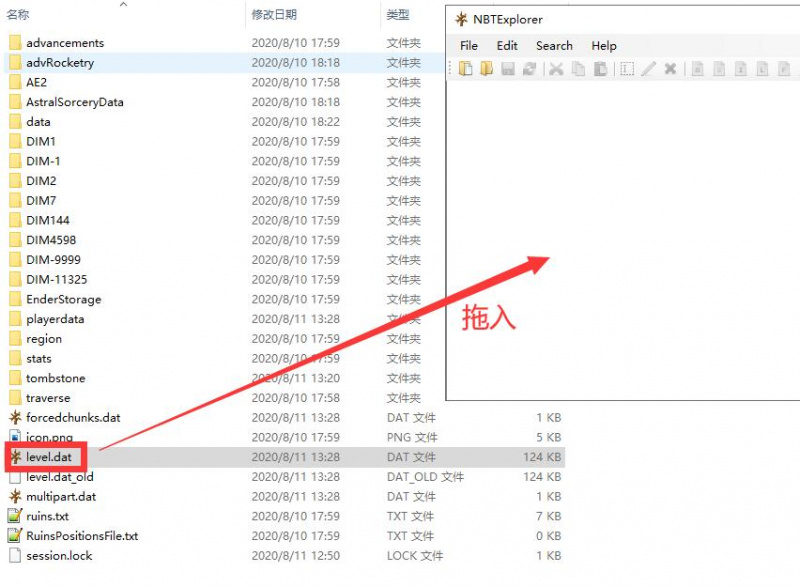Screen dimensions: 800x587
Task: Select the advRocketry folder
Action: pyautogui.click(x=59, y=63)
